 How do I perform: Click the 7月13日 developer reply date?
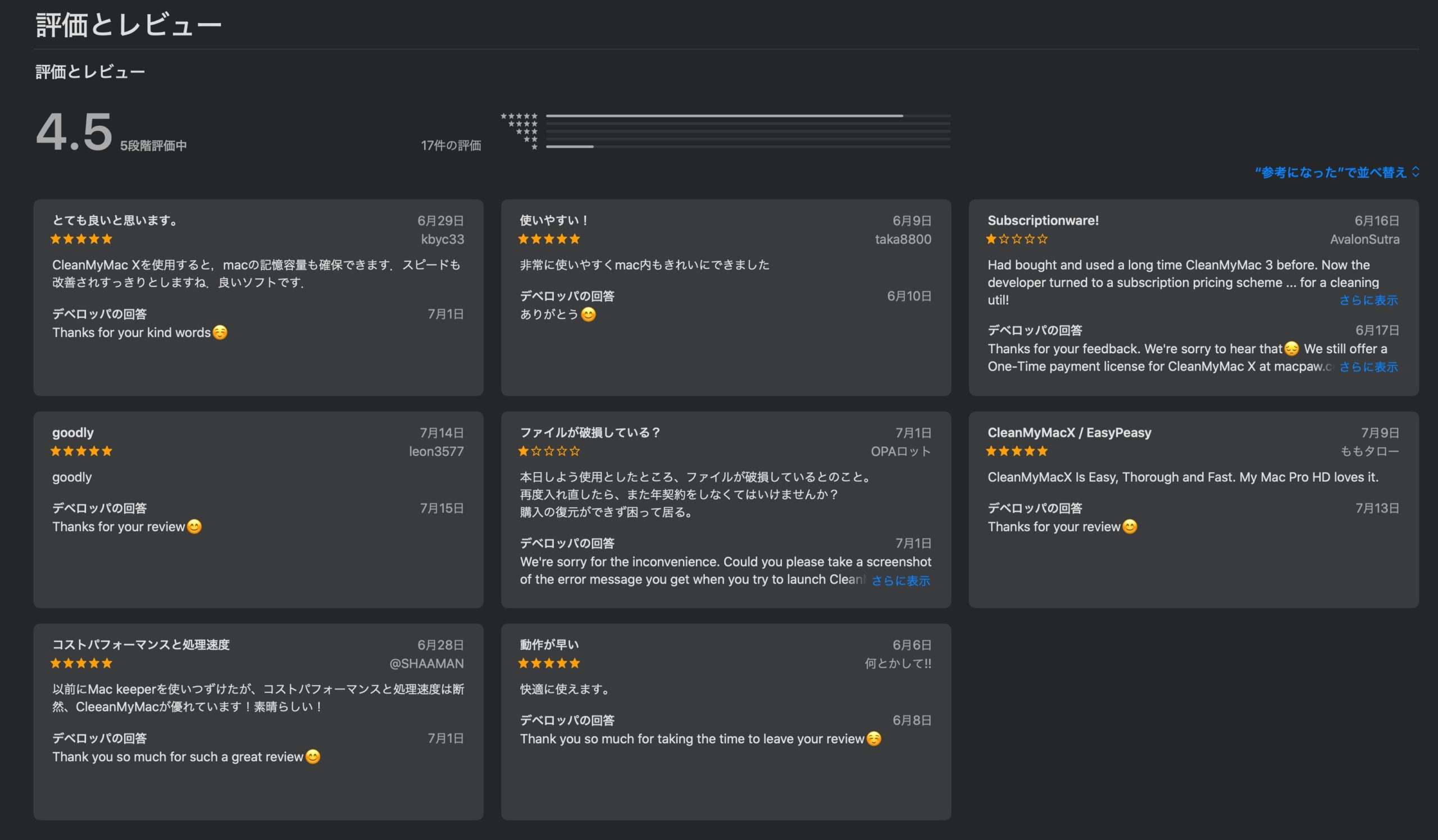1377,508
